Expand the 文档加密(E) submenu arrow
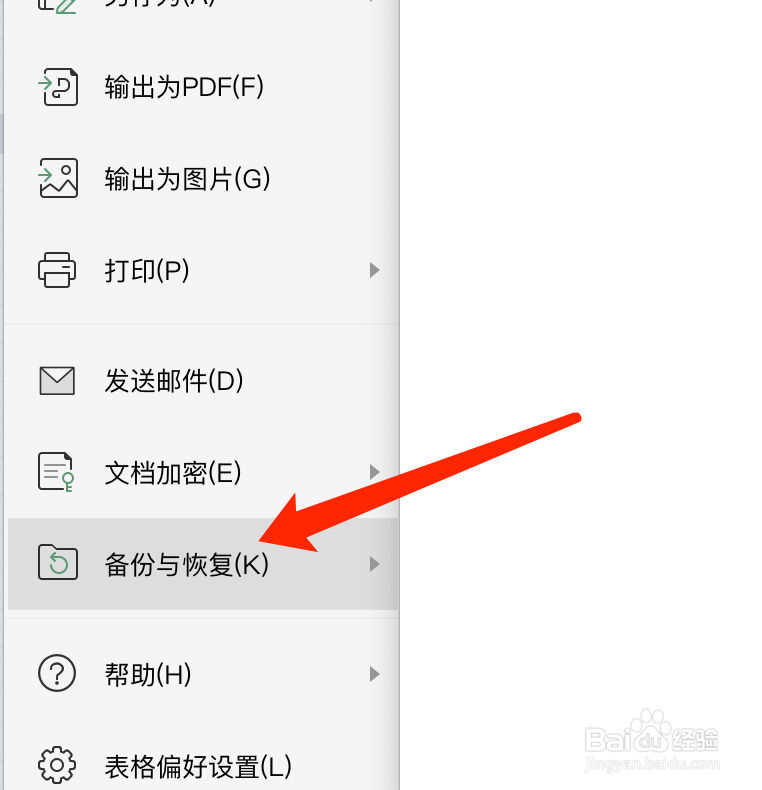This screenshot has width=762, height=790. point(374,472)
